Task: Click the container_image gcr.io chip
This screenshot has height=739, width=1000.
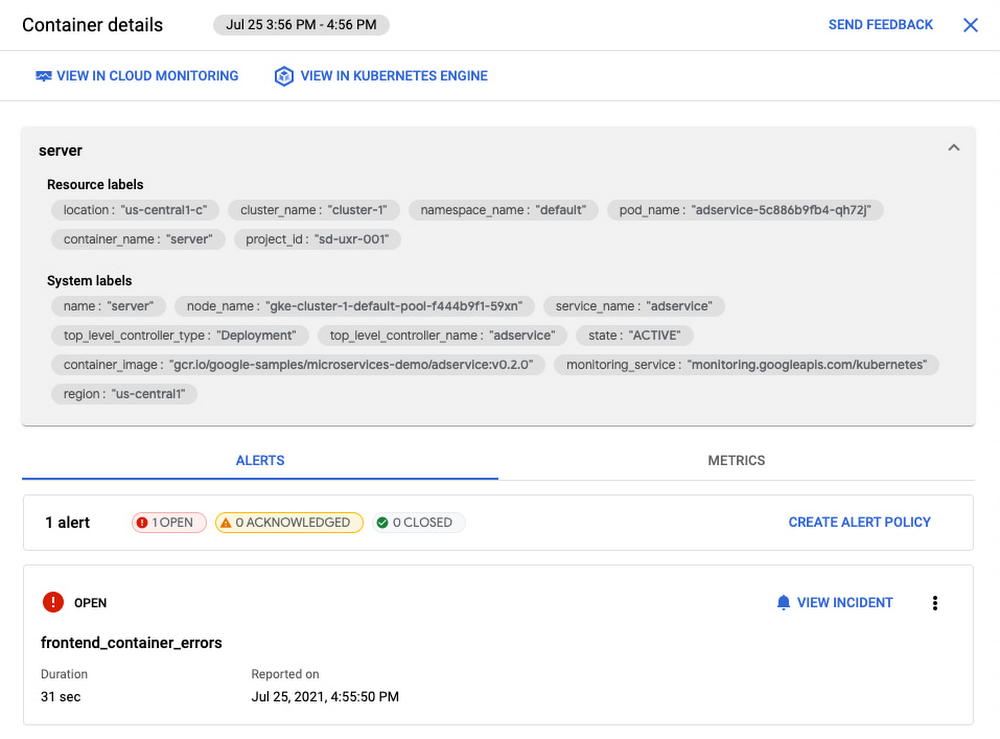Action: [298, 365]
